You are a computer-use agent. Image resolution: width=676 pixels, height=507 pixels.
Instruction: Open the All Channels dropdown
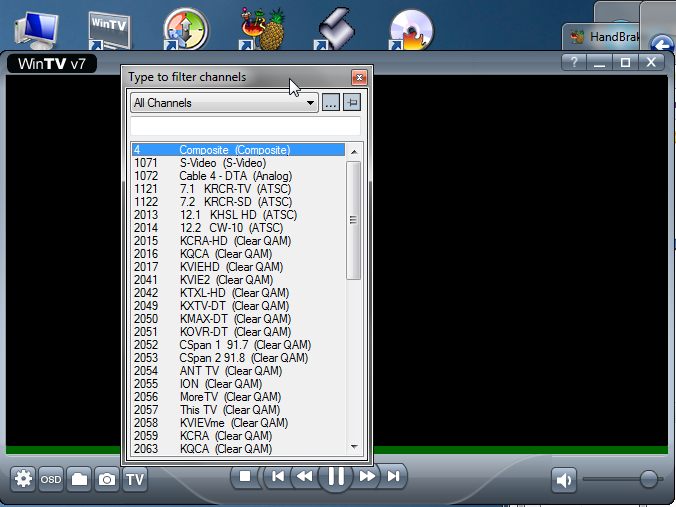[224, 103]
